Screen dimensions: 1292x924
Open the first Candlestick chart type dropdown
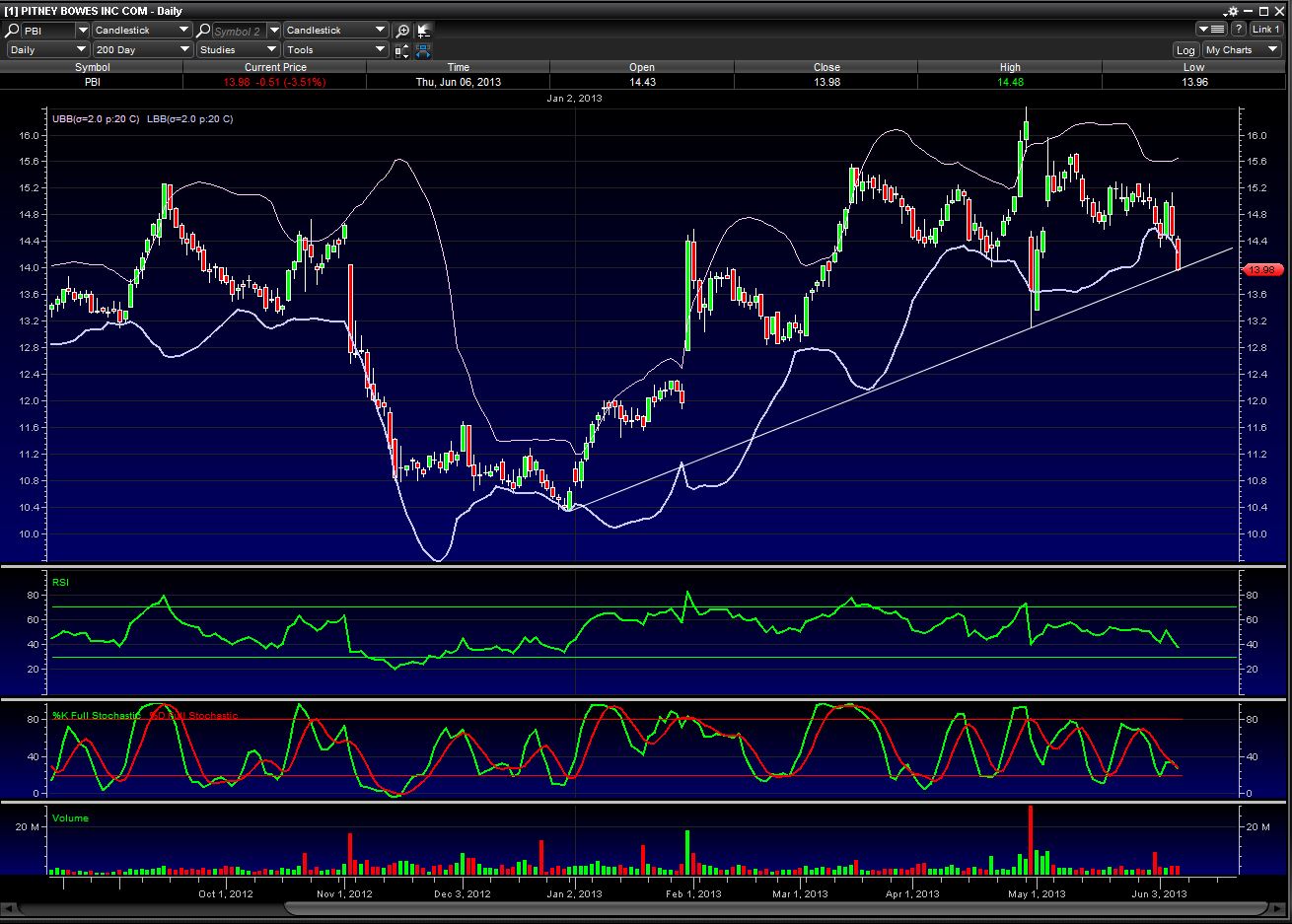click(x=142, y=31)
